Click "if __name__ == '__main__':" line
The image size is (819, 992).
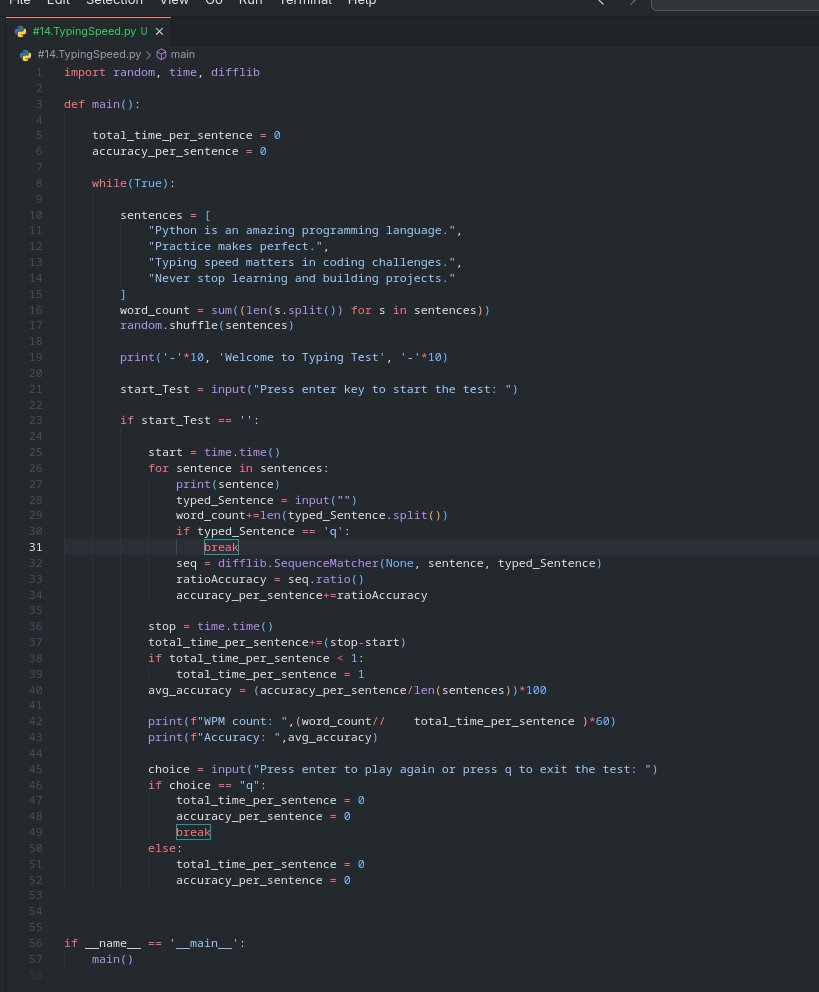(154, 943)
